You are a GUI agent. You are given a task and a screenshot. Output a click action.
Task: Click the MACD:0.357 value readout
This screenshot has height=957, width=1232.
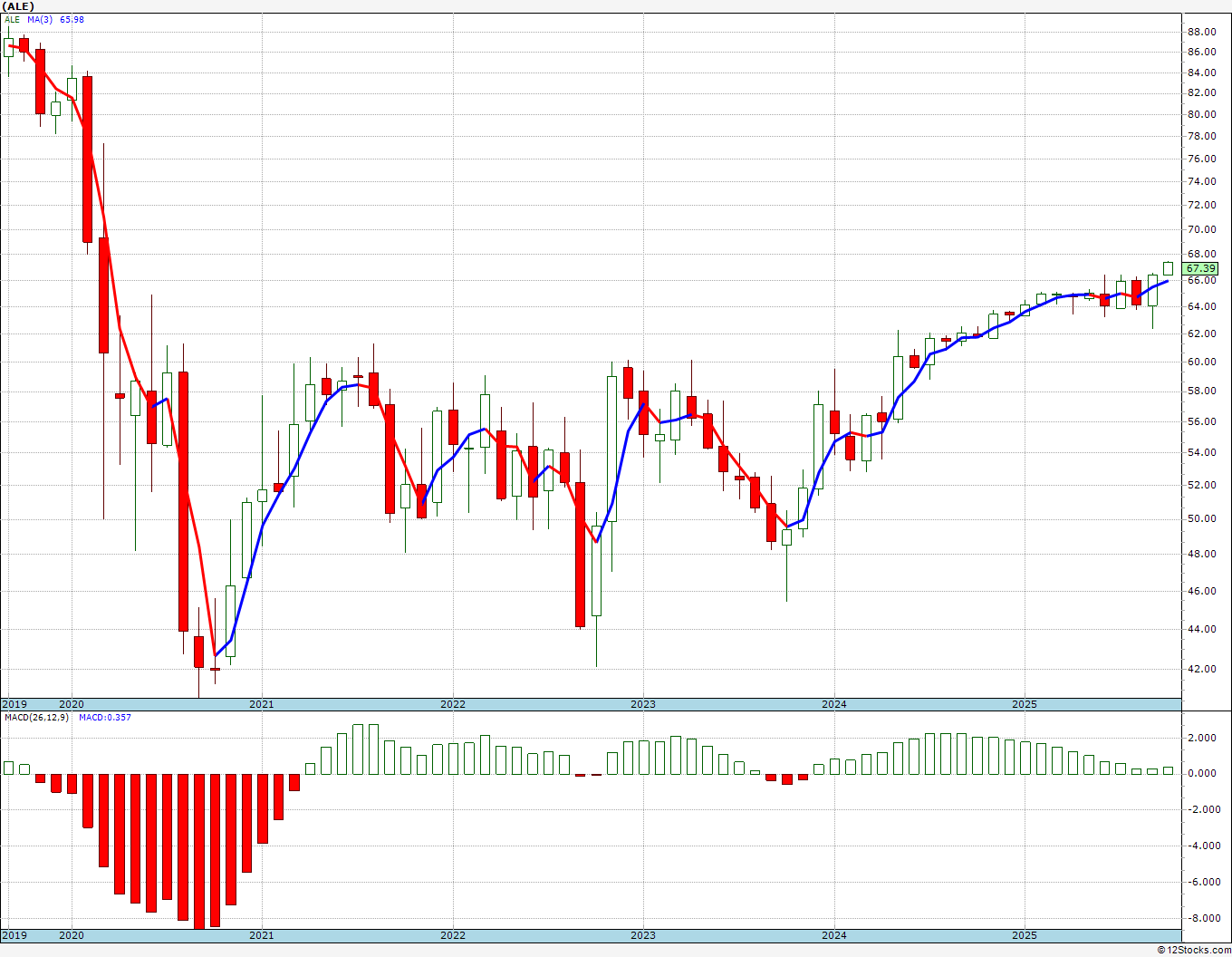pos(105,718)
